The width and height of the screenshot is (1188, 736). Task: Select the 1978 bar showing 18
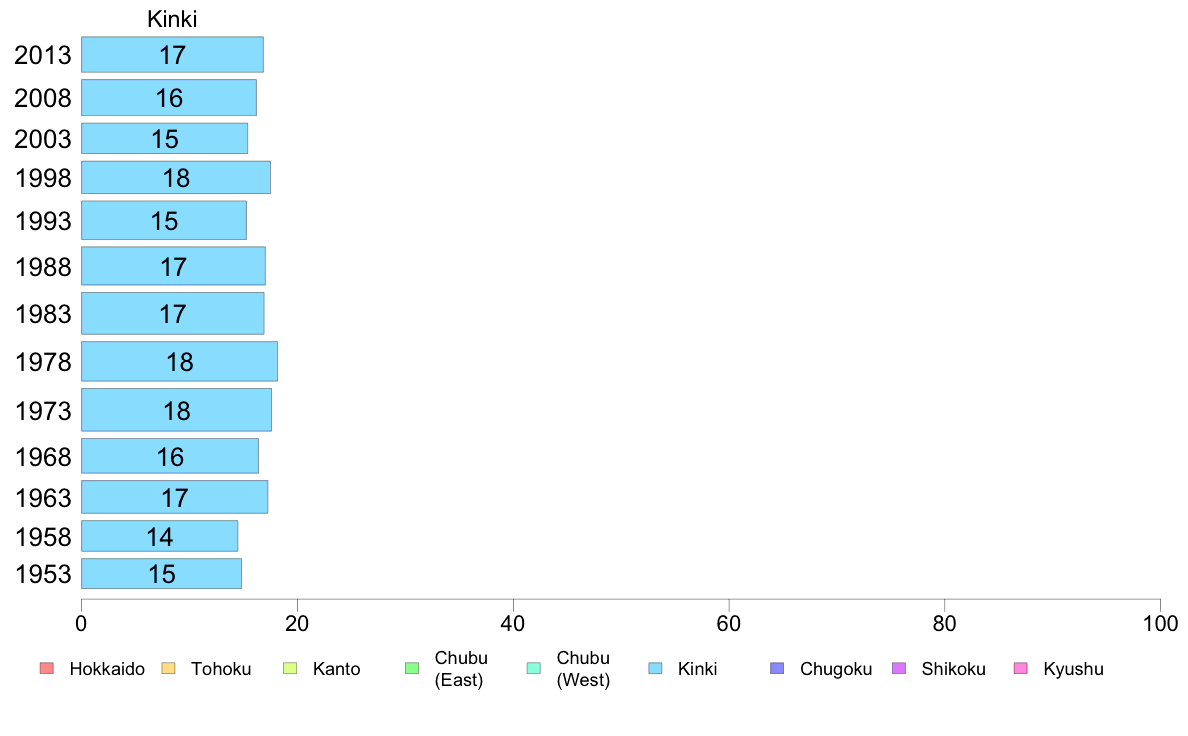180,362
